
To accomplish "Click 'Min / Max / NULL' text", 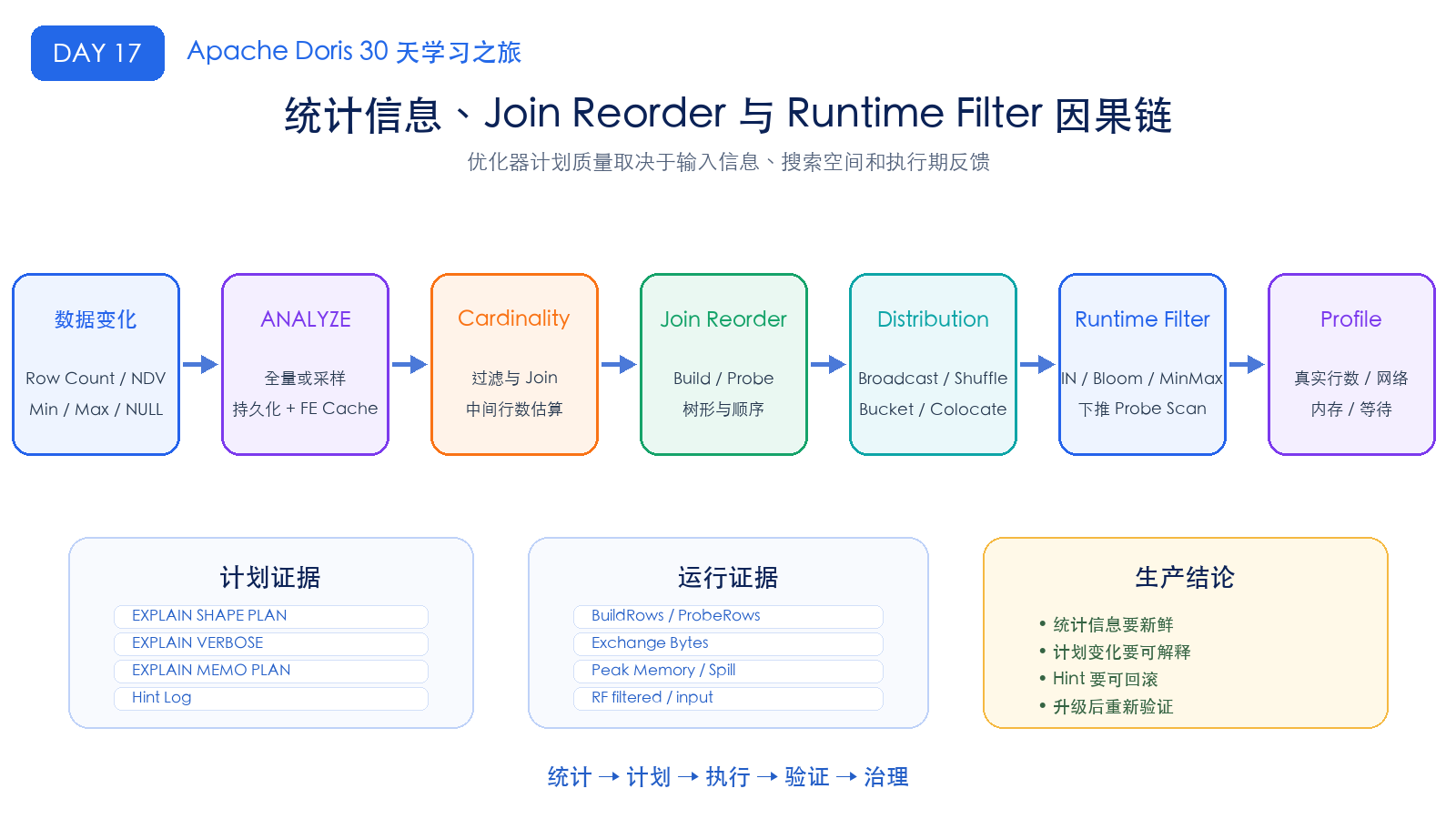I will [96, 409].
